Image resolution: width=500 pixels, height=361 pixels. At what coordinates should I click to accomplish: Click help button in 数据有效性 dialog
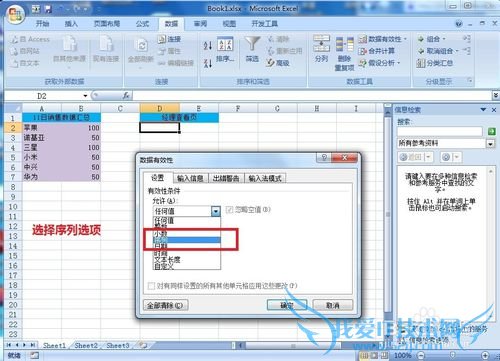coord(324,158)
